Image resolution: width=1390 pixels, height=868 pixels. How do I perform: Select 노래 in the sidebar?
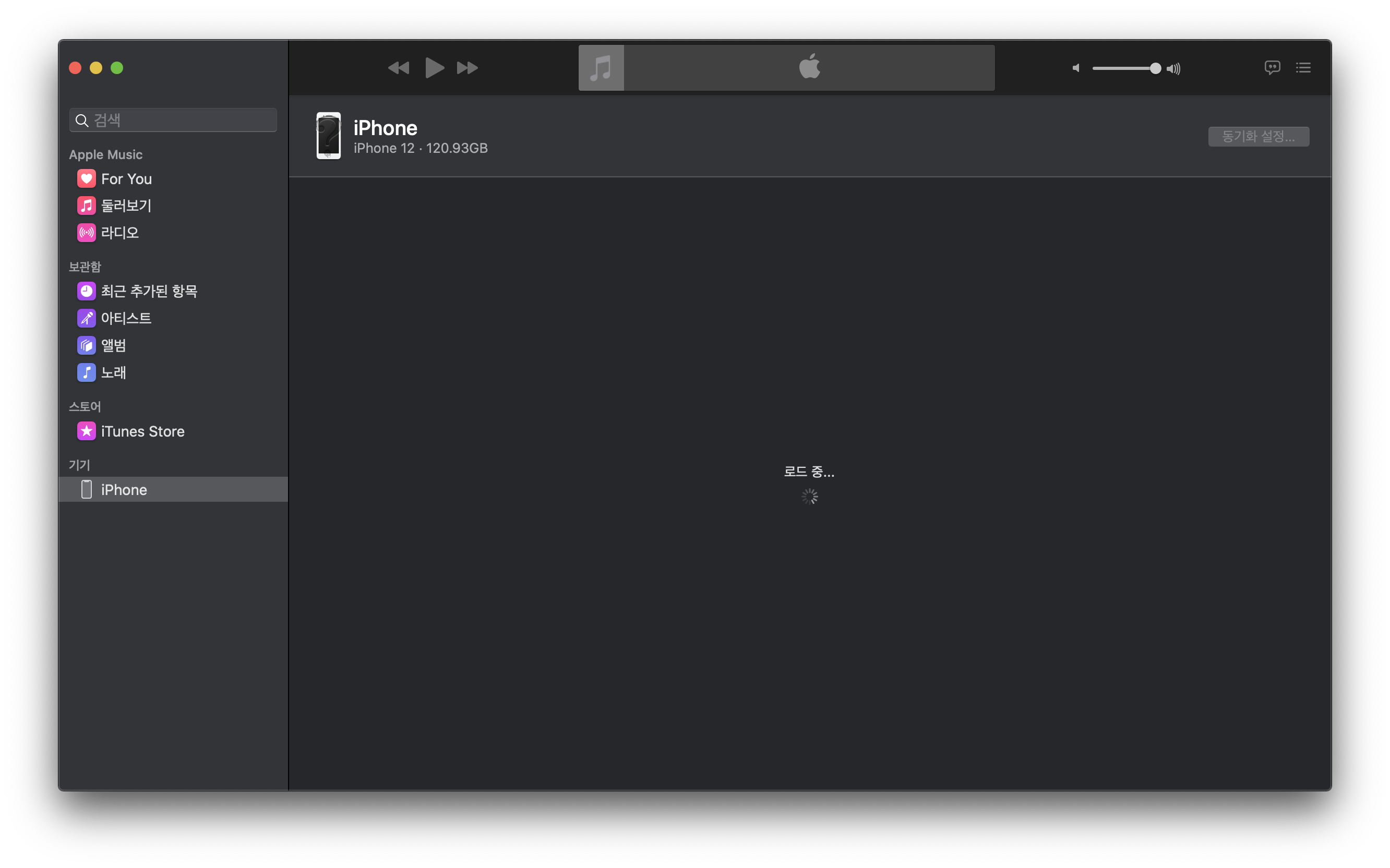[x=113, y=372]
